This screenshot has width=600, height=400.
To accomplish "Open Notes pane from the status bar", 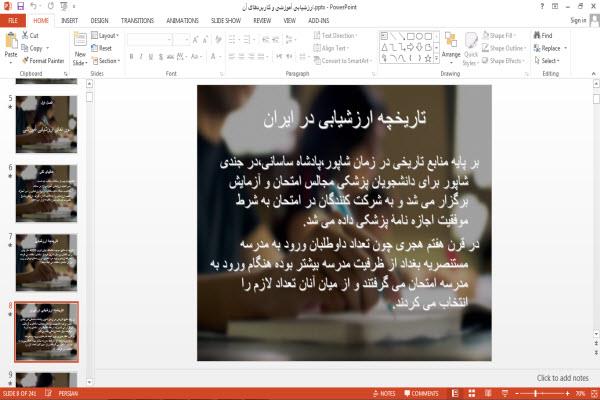I will coord(384,393).
